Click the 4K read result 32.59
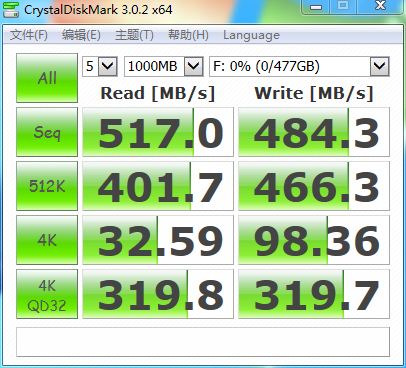The width and height of the screenshot is (406, 368). [x=158, y=240]
